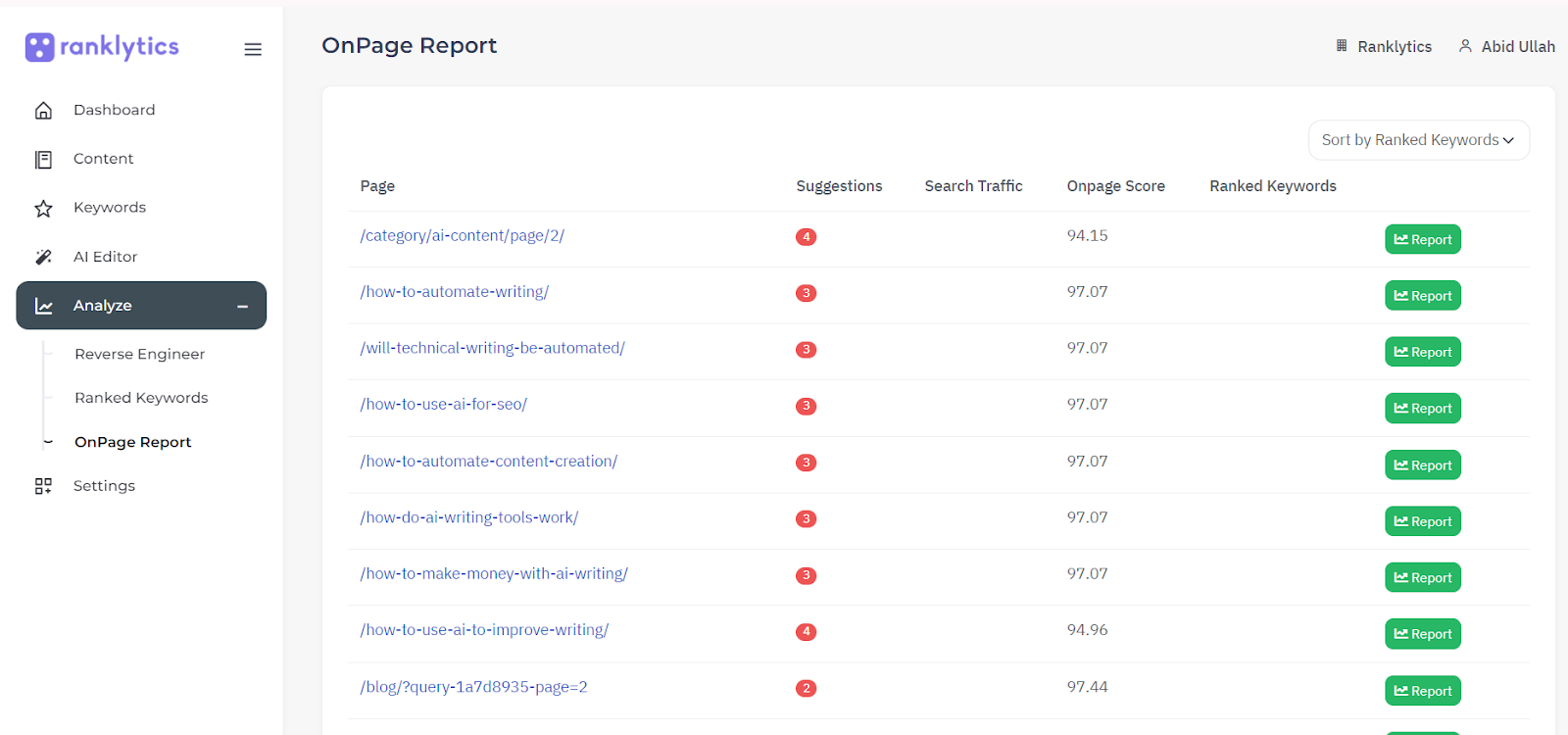Click Report for /category/ai-content/page/2/
The width and height of the screenshot is (1568, 735).
point(1423,240)
